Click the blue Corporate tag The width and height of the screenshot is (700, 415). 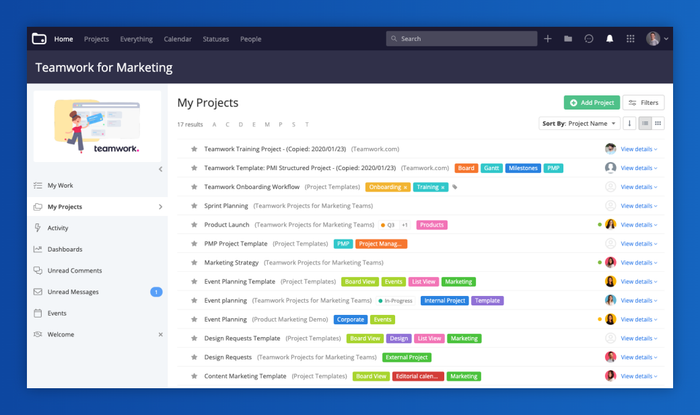350,320
